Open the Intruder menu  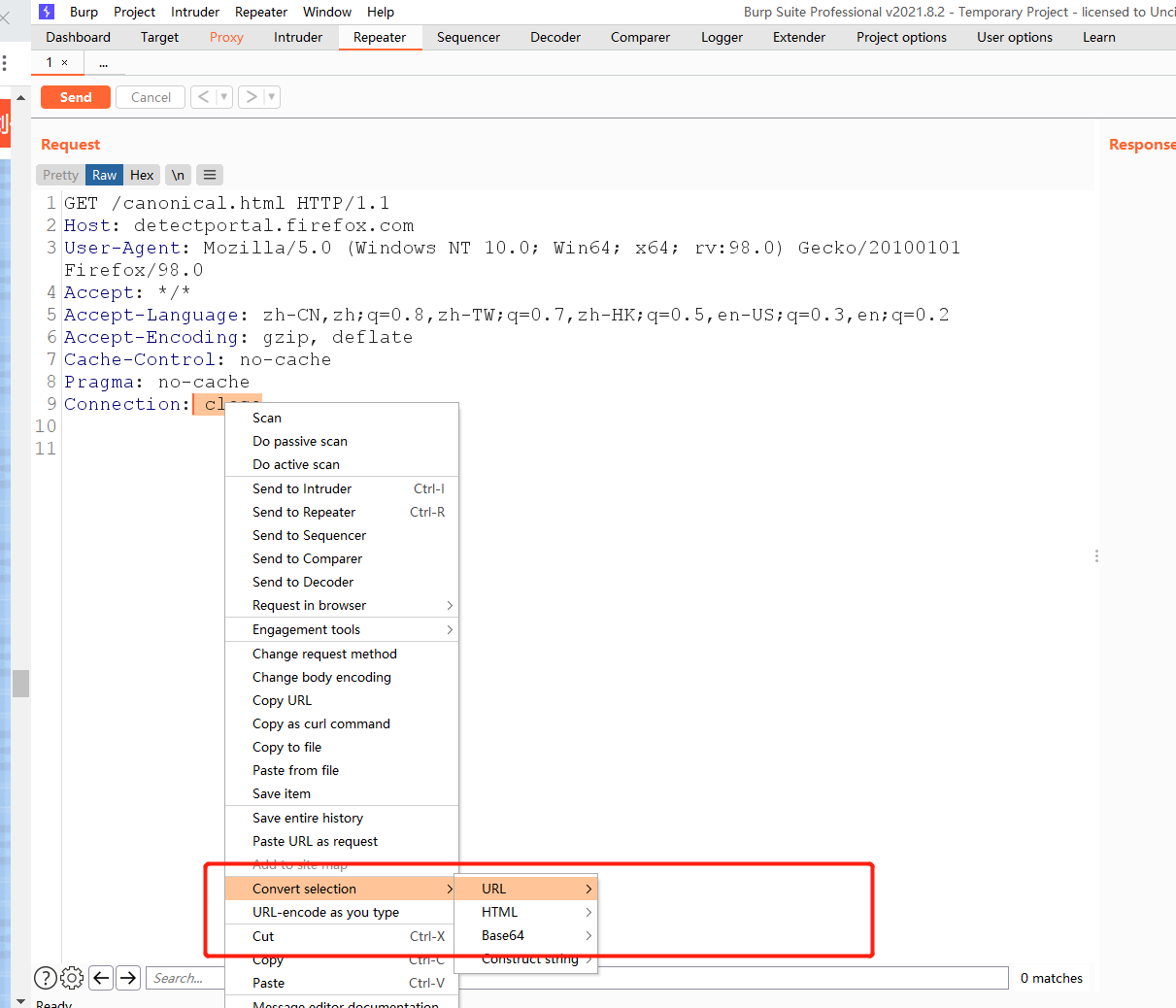pyautogui.click(x=195, y=12)
